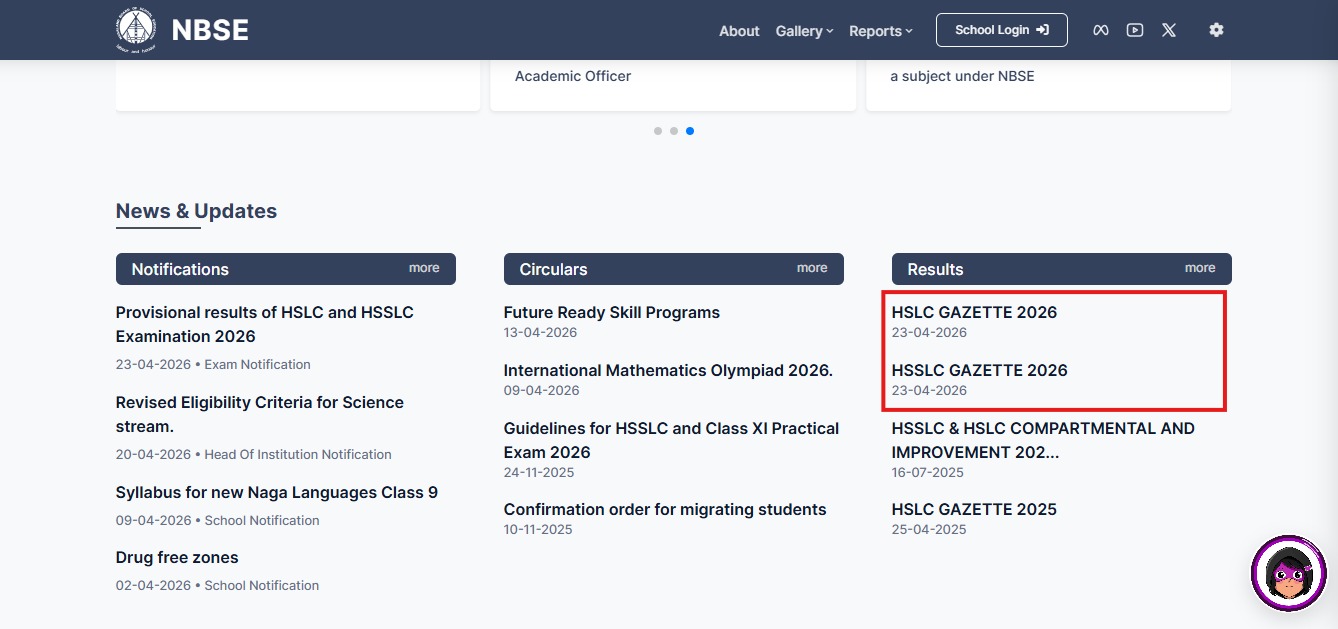Screen dimensions: 1338x629
Task: Select the active third carousel dot
Action: tap(690, 131)
